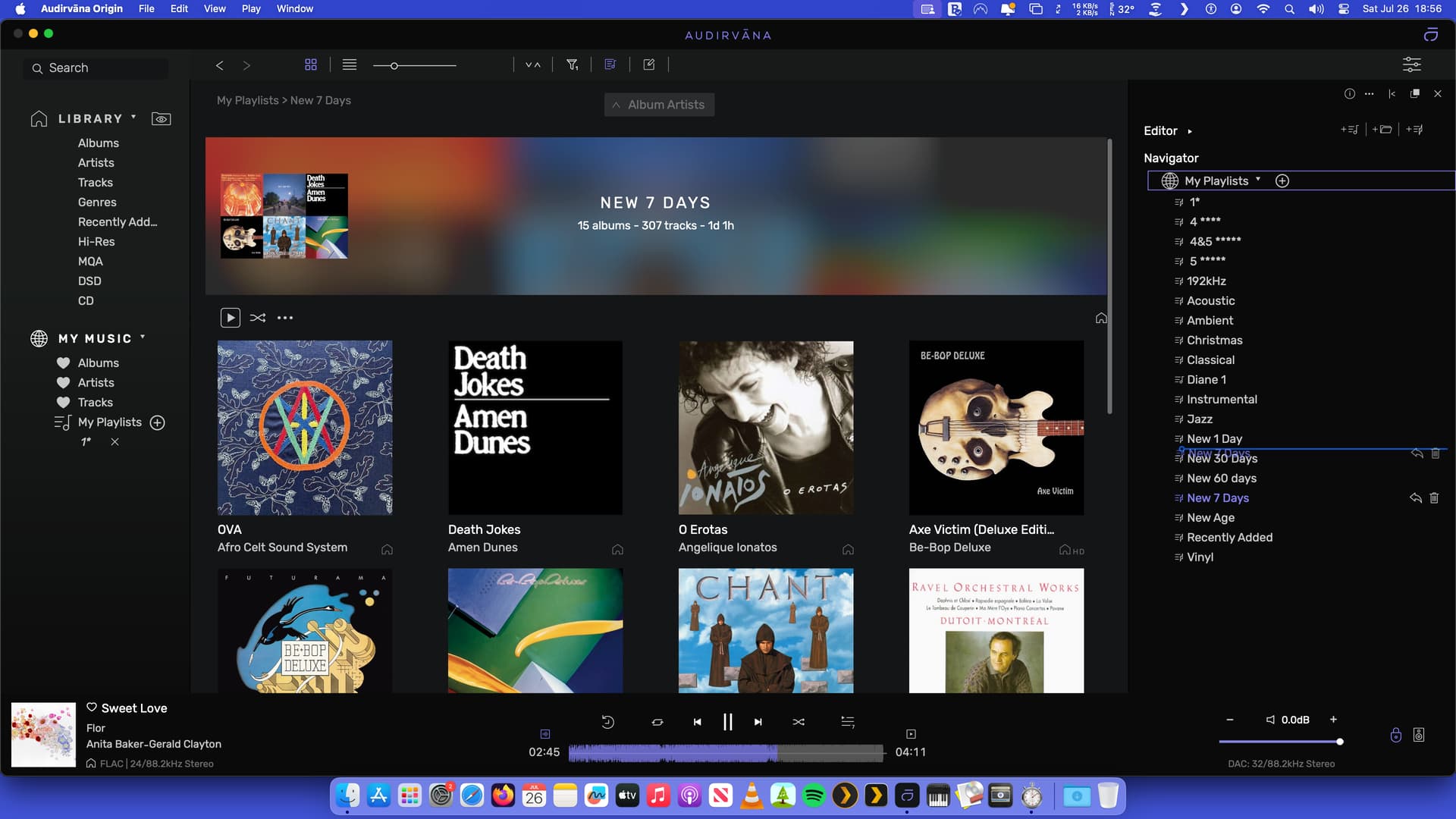Open the play queue icon

click(848, 722)
